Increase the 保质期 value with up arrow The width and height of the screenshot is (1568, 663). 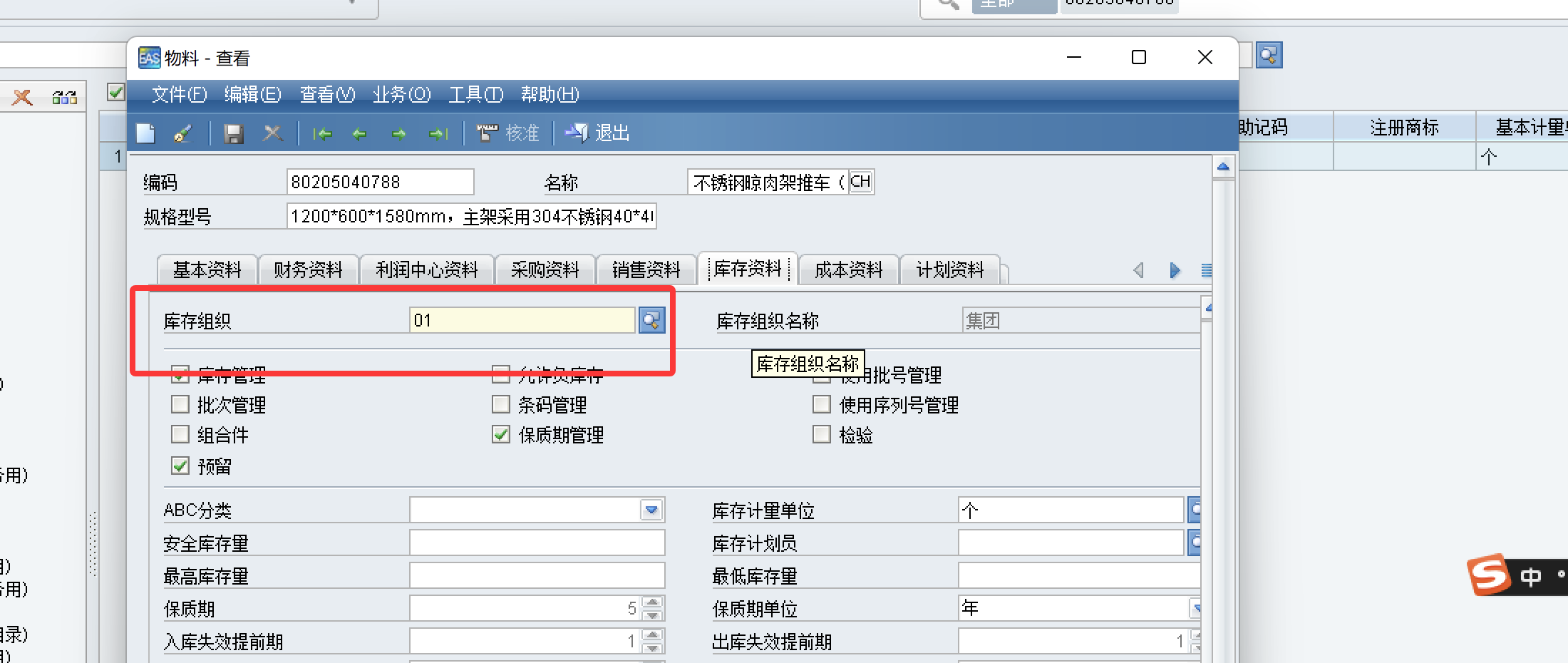coord(652,602)
